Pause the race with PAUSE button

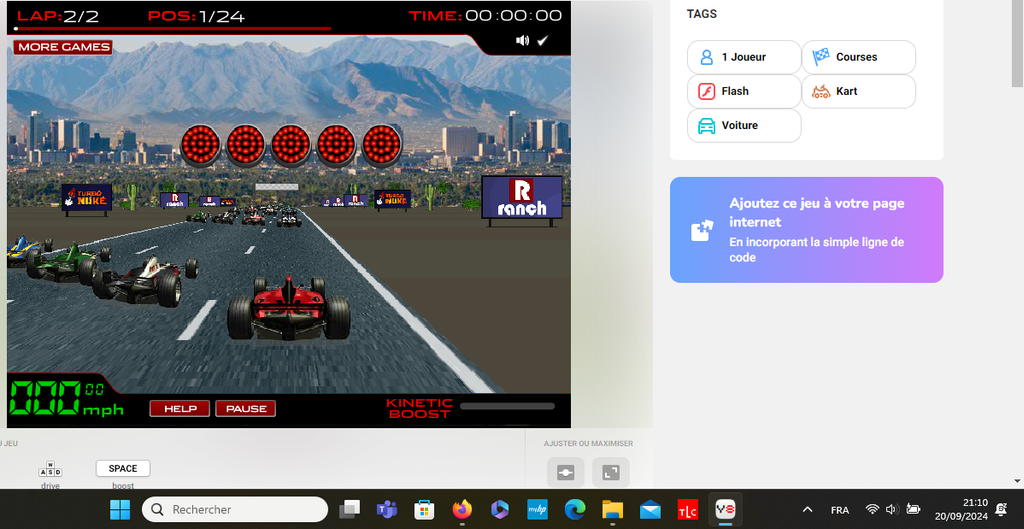click(x=245, y=408)
